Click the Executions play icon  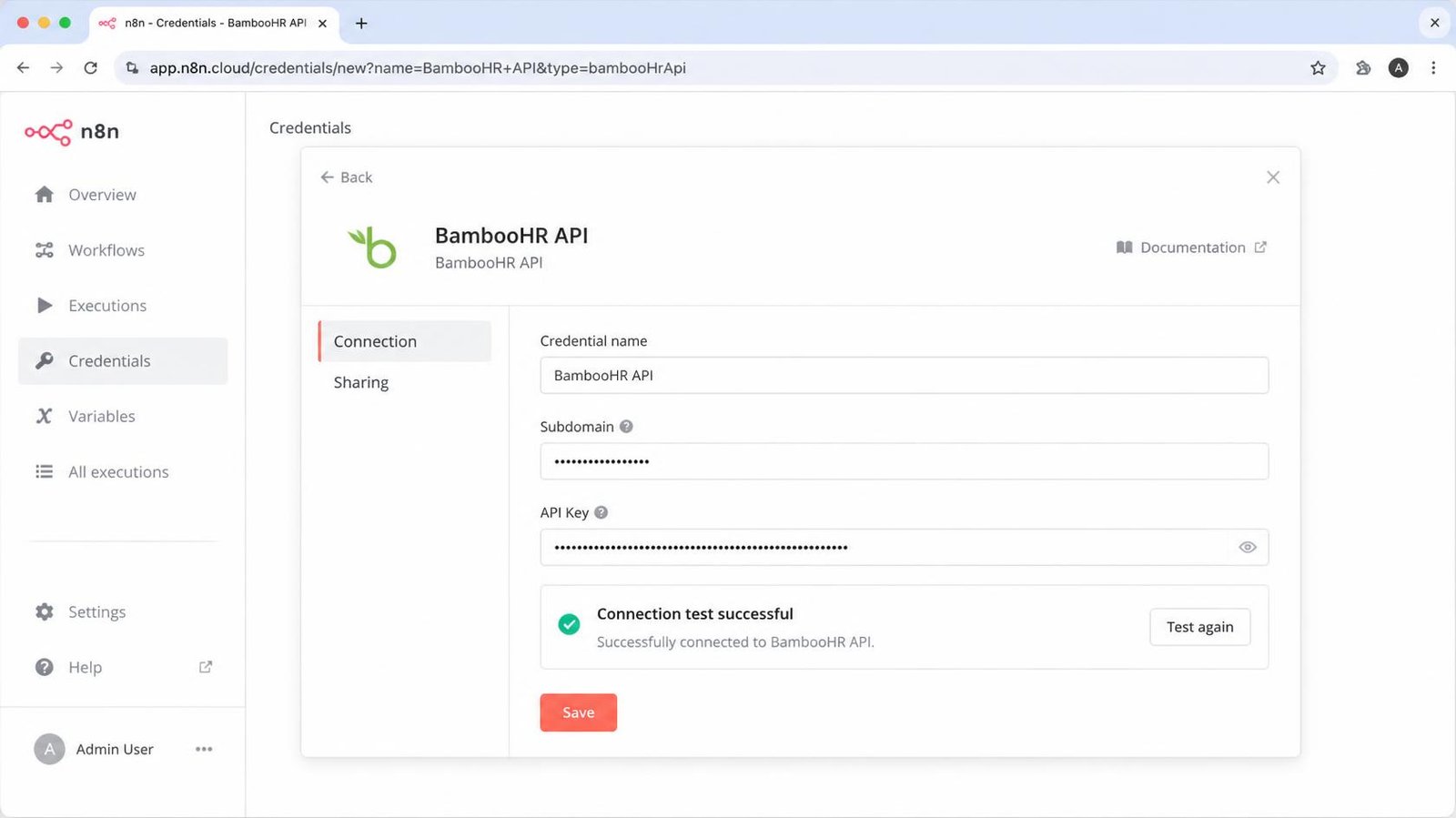pos(44,306)
